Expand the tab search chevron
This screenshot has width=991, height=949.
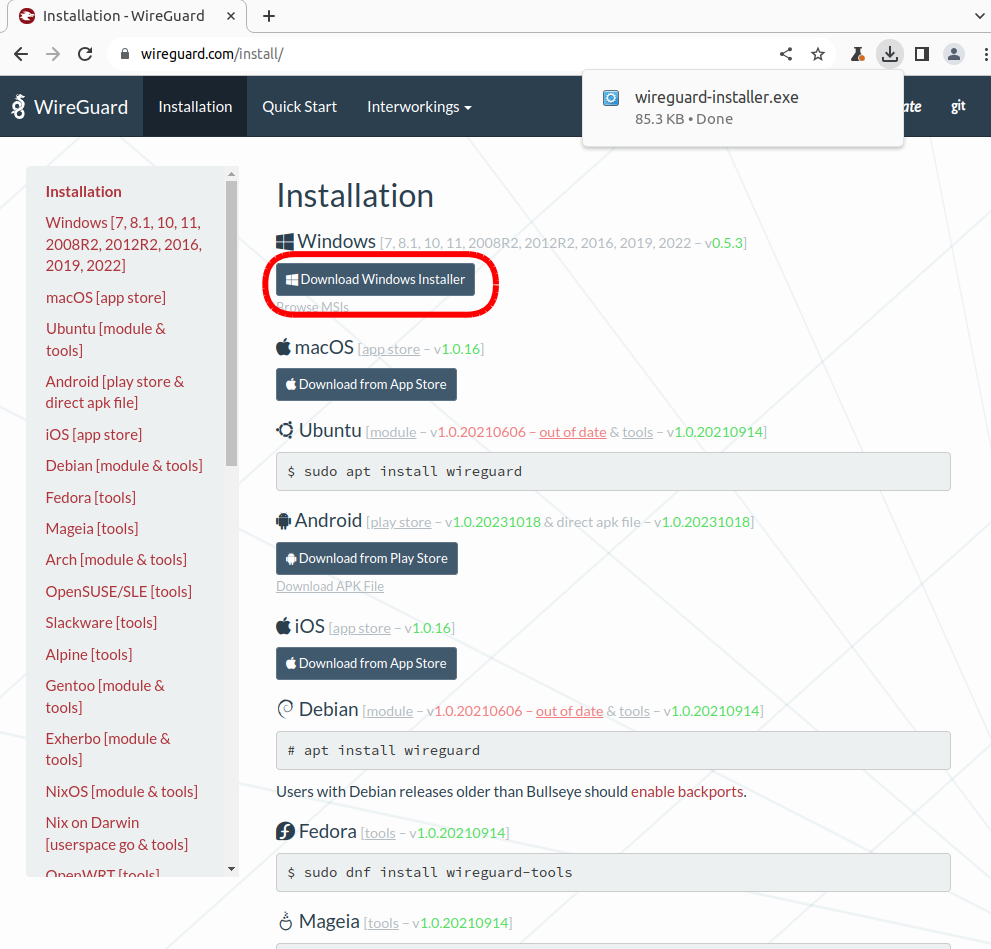click(x=978, y=16)
